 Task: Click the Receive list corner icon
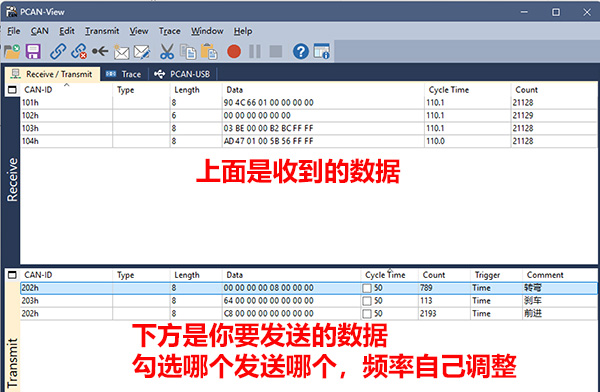[x=12, y=90]
